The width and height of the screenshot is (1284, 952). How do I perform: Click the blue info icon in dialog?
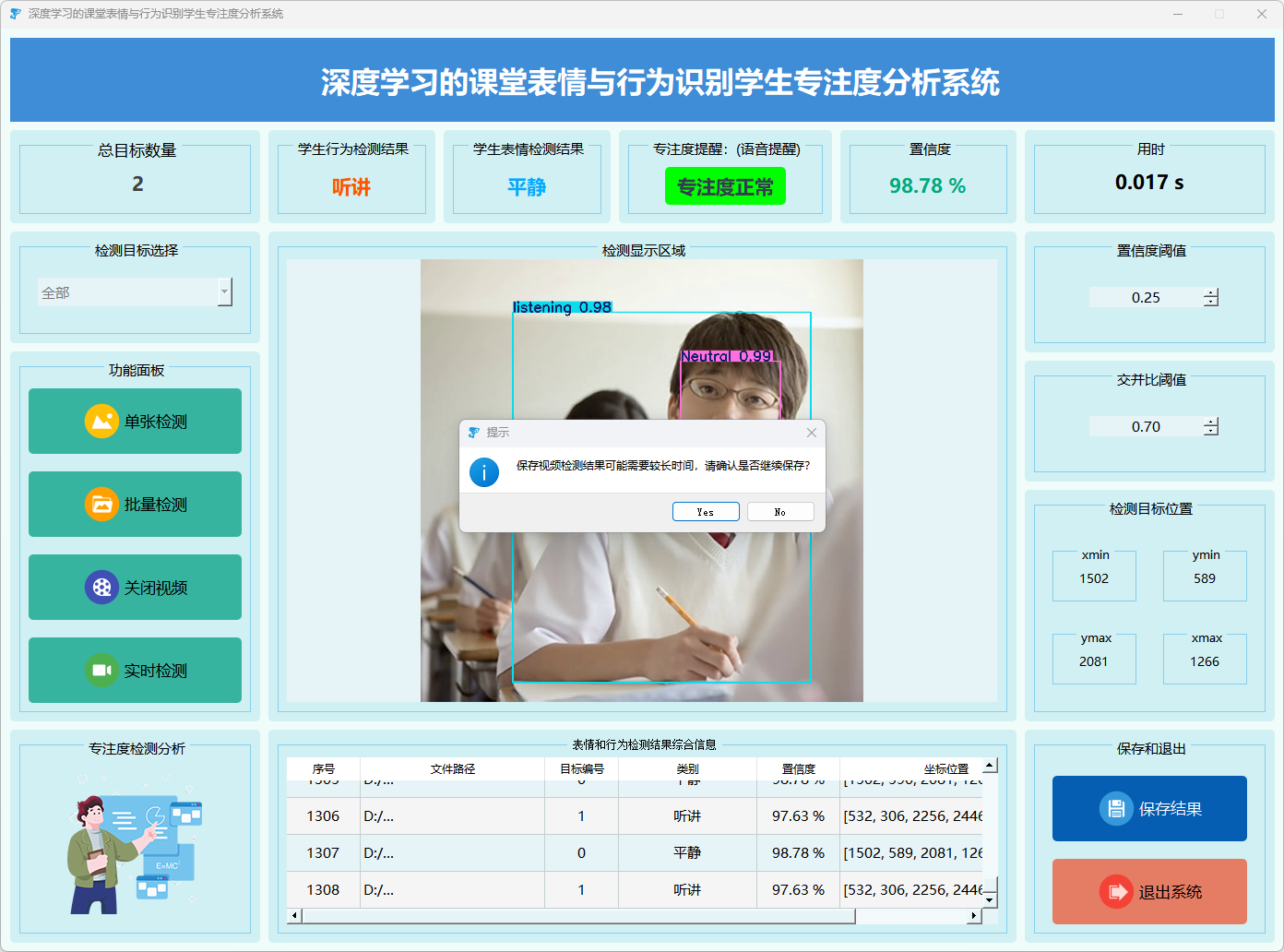pos(484,472)
